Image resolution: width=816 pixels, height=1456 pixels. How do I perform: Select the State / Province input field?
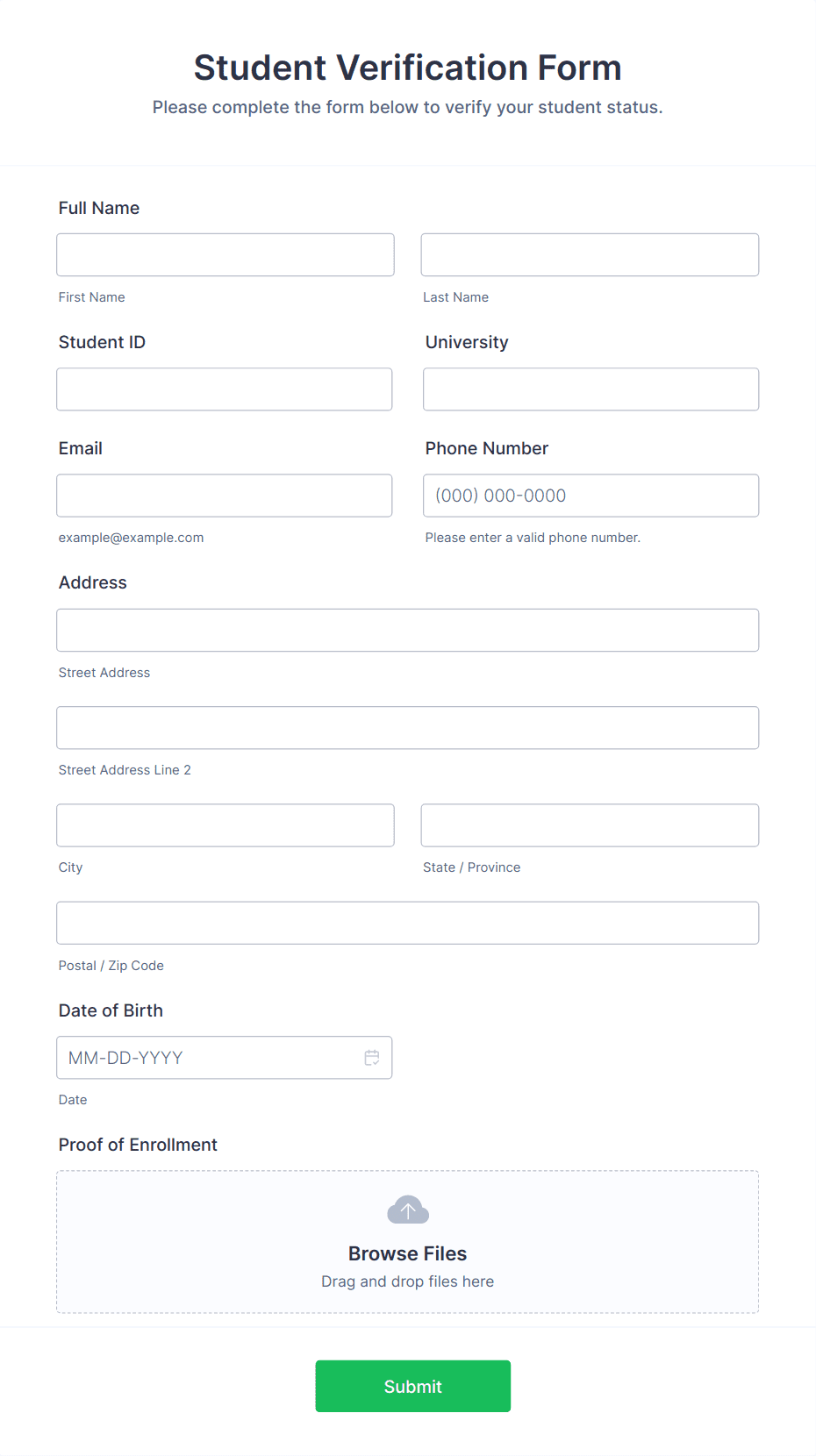pyautogui.click(x=590, y=824)
